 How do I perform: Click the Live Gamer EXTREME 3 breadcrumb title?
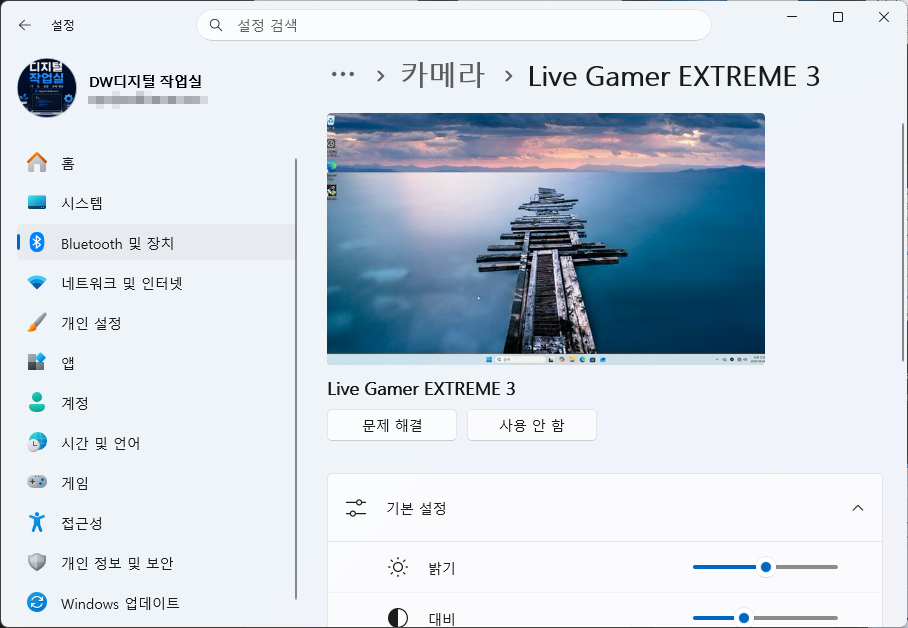coord(673,76)
